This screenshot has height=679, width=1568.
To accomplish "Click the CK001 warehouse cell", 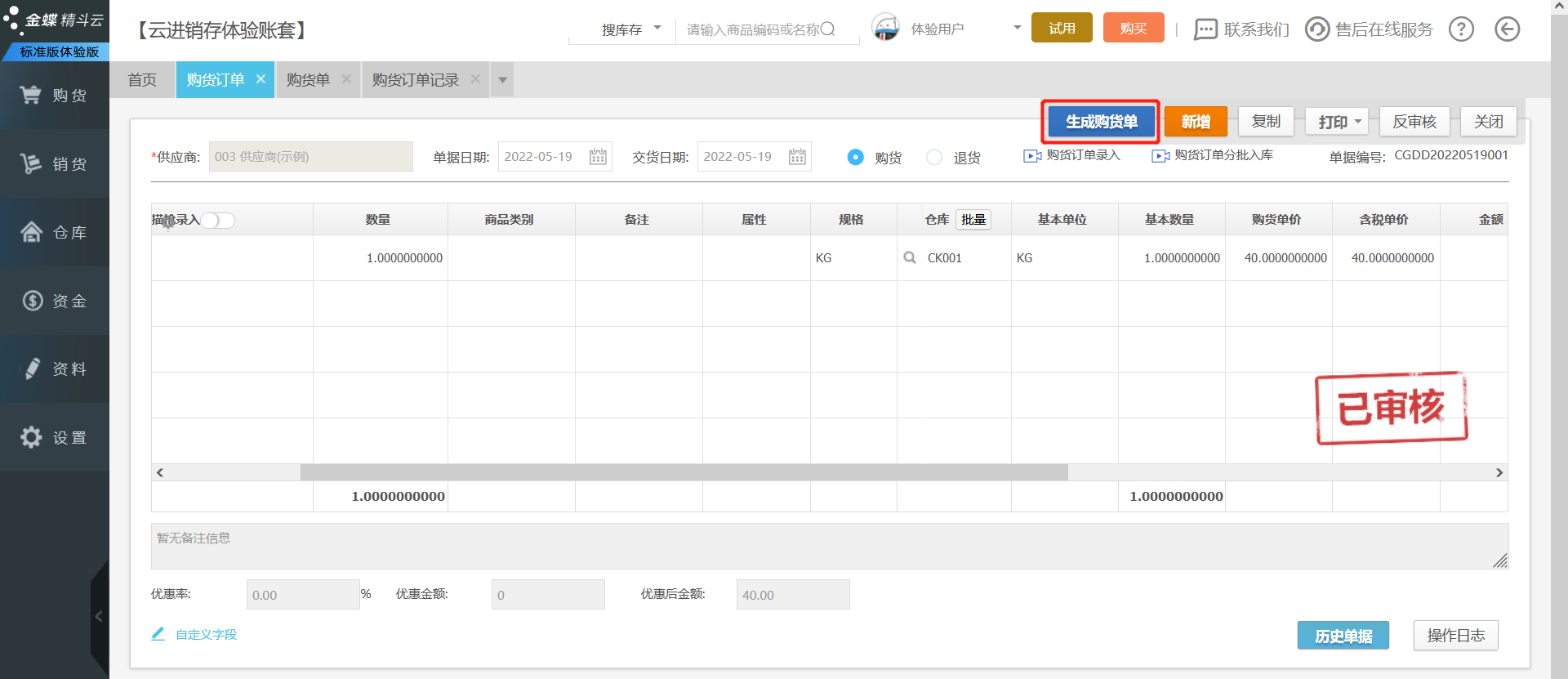I will point(954,258).
